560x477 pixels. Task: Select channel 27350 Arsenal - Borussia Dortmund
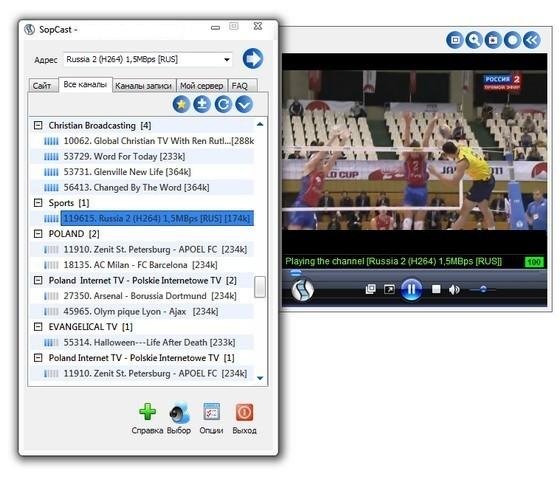point(150,296)
